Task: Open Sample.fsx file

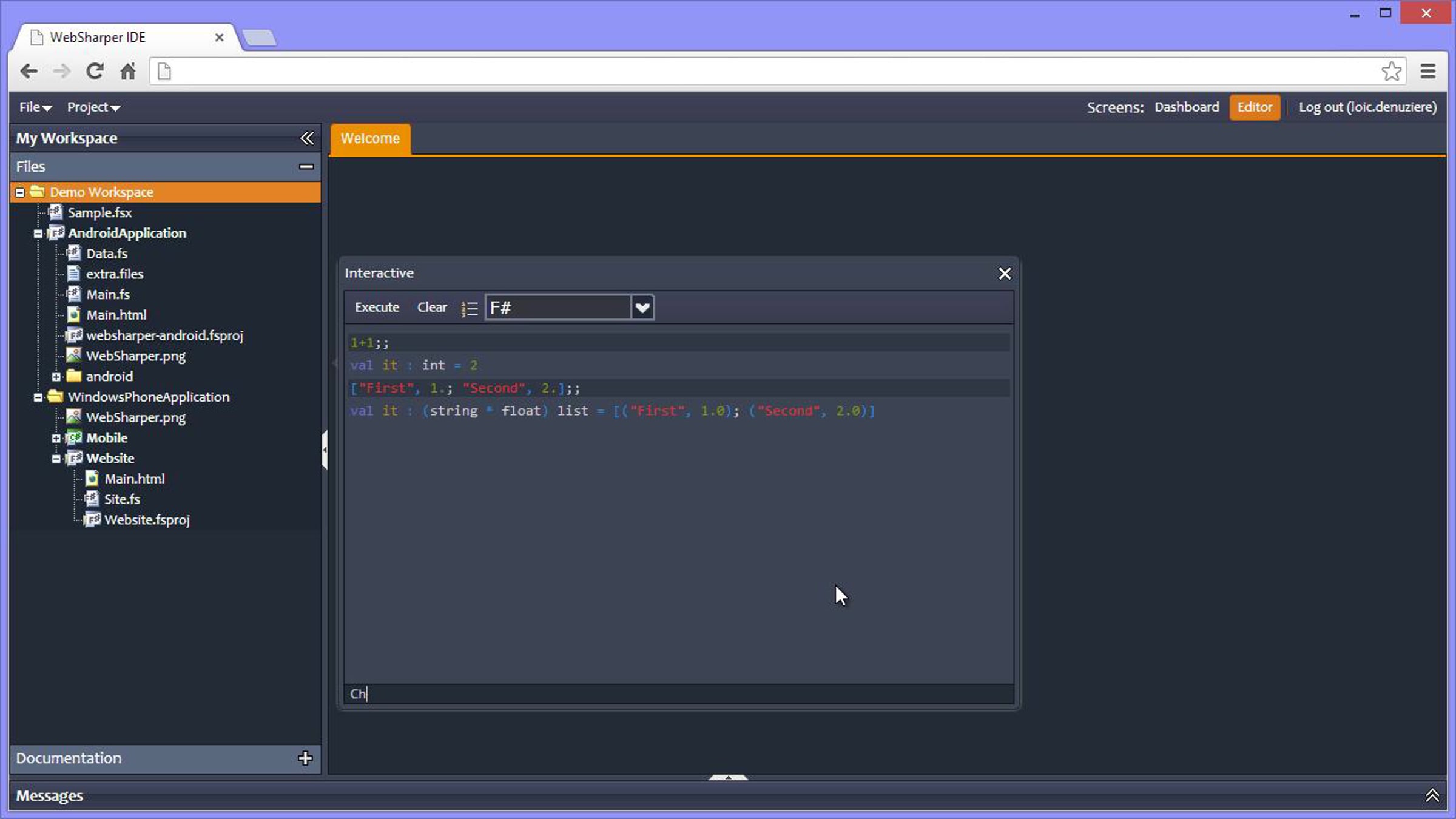Action: point(99,213)
